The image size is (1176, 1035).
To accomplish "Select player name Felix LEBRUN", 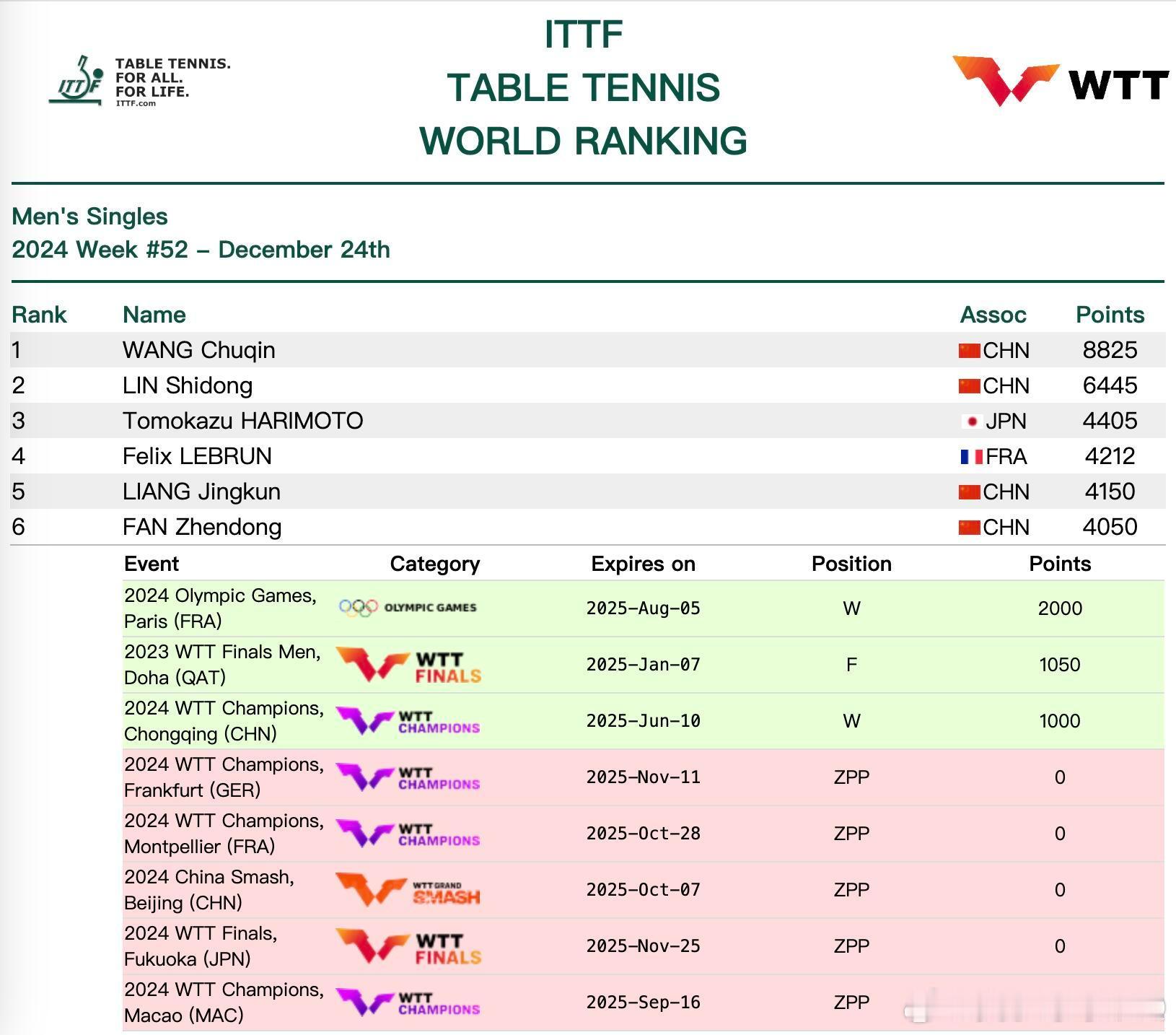I will click(197, 456).
